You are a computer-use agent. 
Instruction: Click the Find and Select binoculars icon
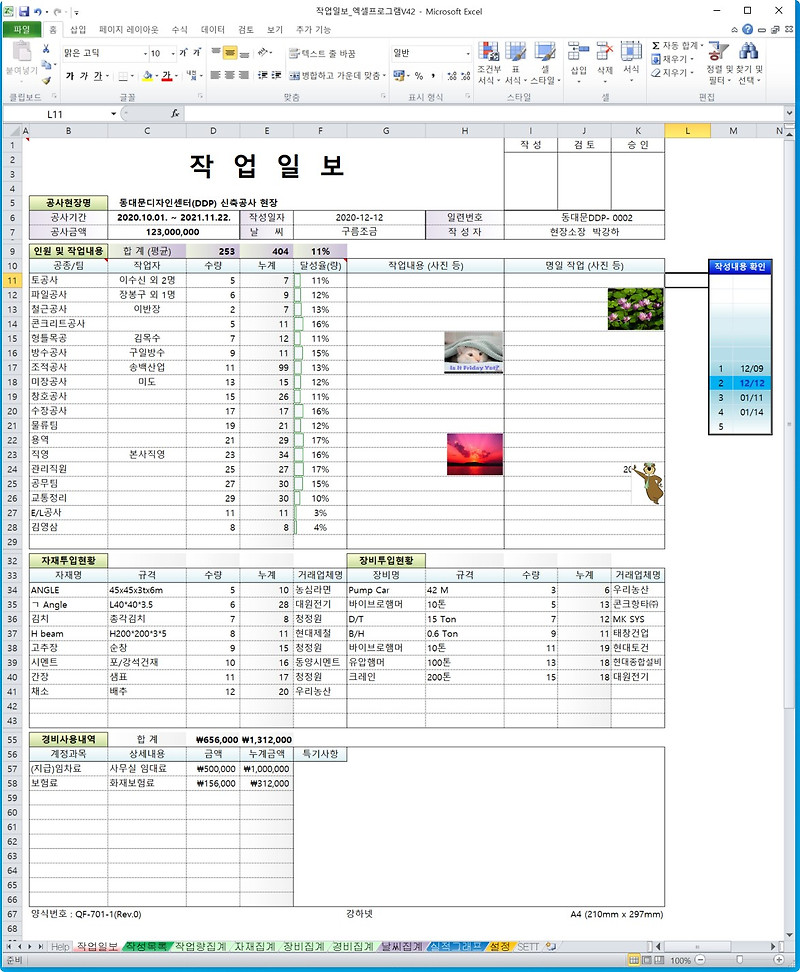pos(749,52)
